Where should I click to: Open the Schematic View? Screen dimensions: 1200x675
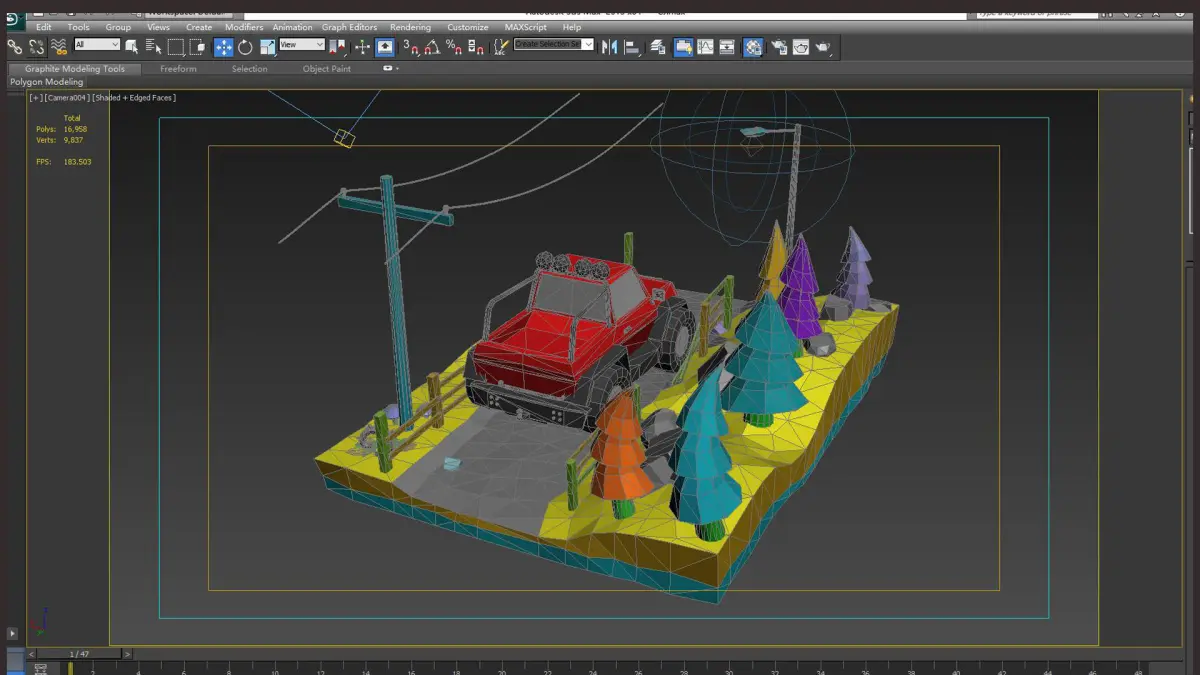pos(726,47)
